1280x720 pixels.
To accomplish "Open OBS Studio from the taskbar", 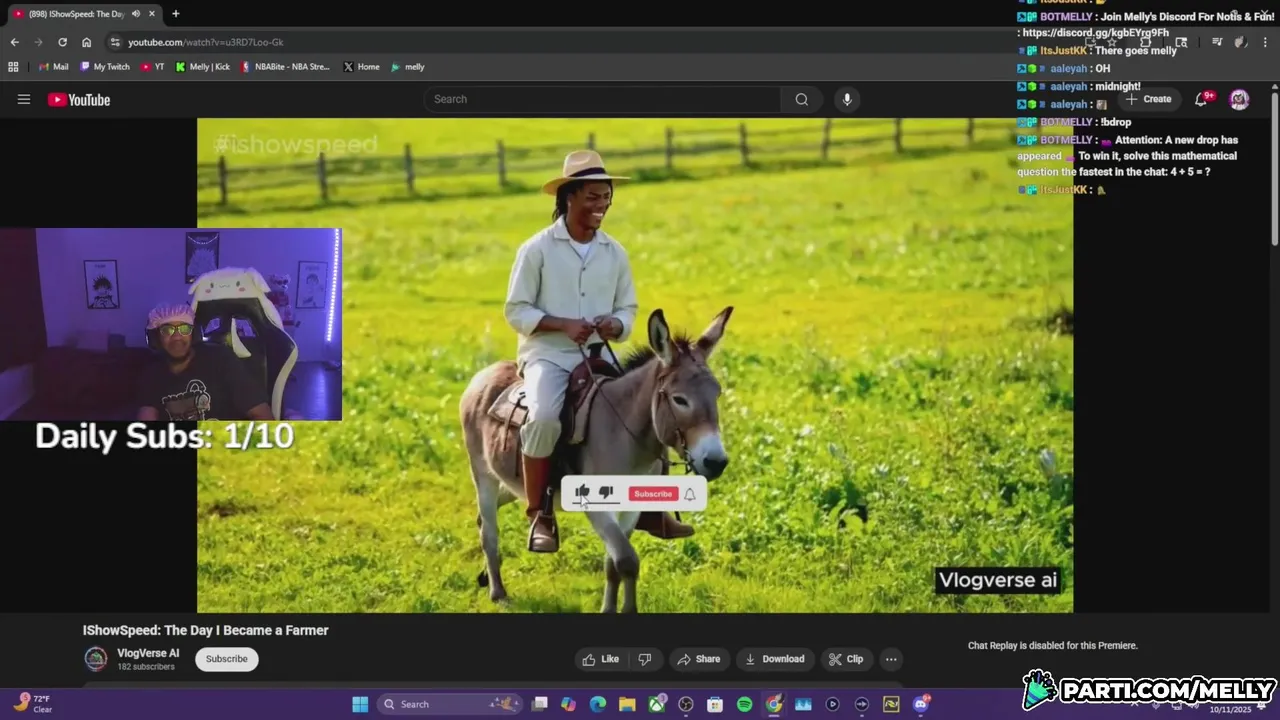I will pos(686,704).
